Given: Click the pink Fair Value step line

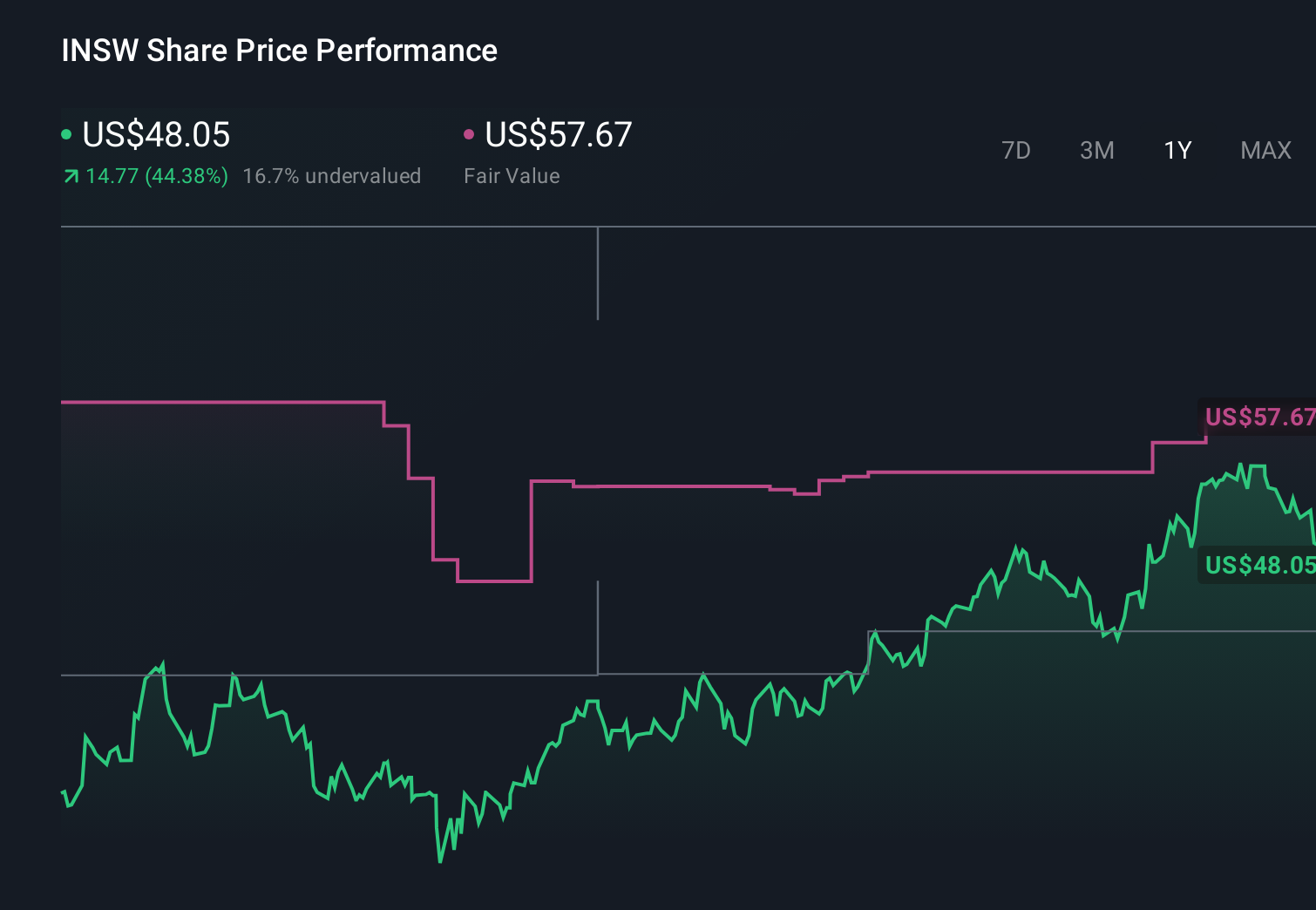Looking at the screenshot, I should coord(697,486).
